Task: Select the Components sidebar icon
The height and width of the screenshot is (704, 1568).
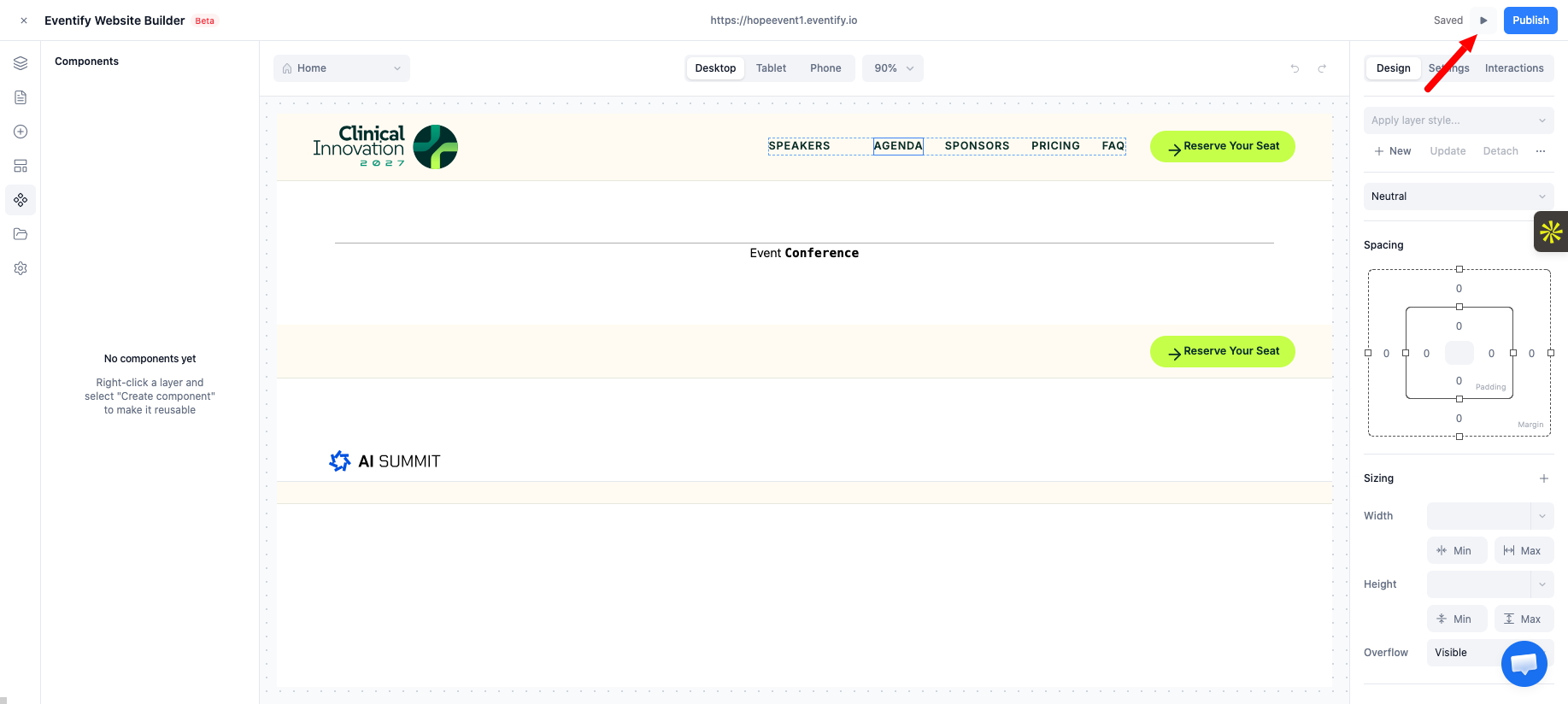Action: pos(21,200)
